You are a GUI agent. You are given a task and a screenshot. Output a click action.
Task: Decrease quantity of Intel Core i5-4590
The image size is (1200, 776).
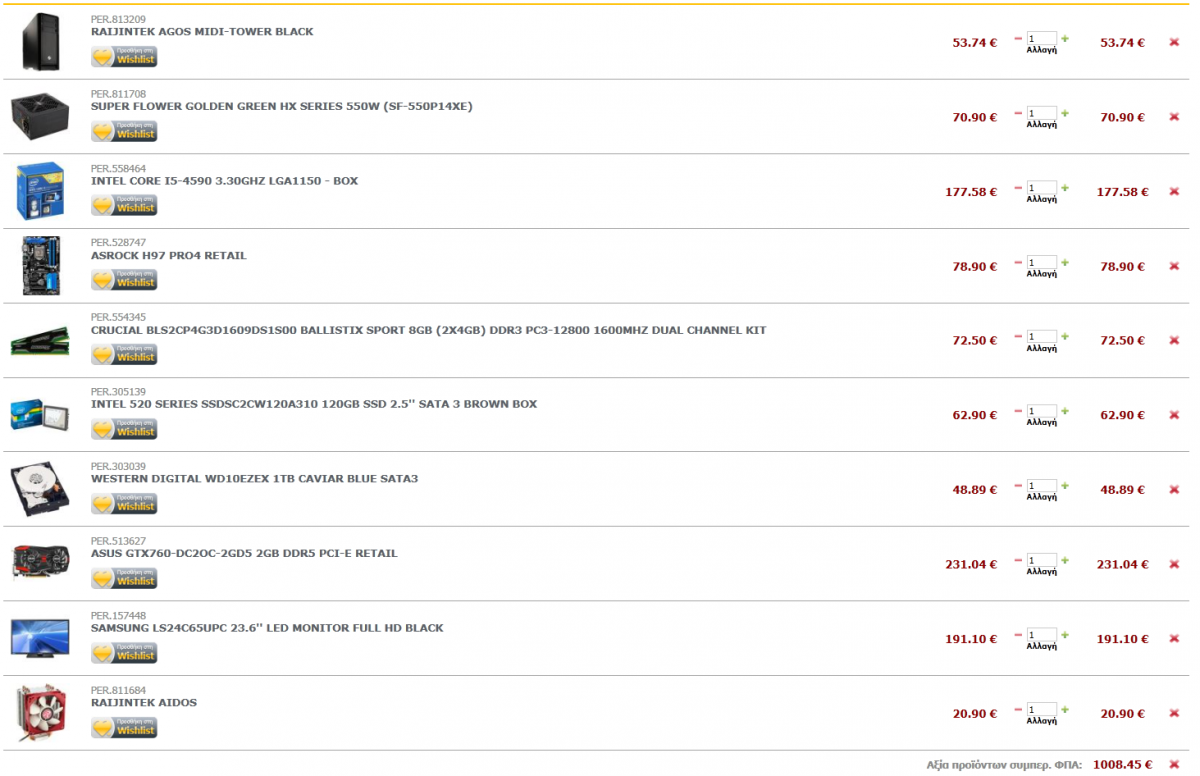(1018, 188)
